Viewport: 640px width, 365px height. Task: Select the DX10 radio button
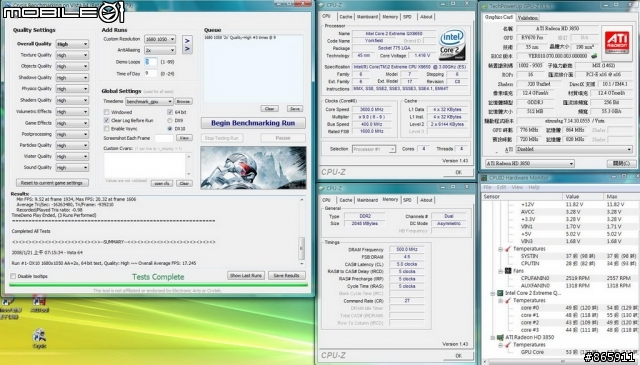[170, 129]
